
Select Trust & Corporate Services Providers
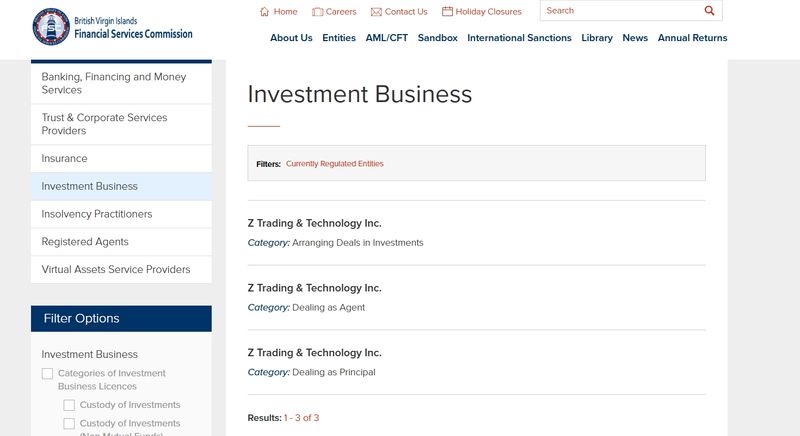121,124
